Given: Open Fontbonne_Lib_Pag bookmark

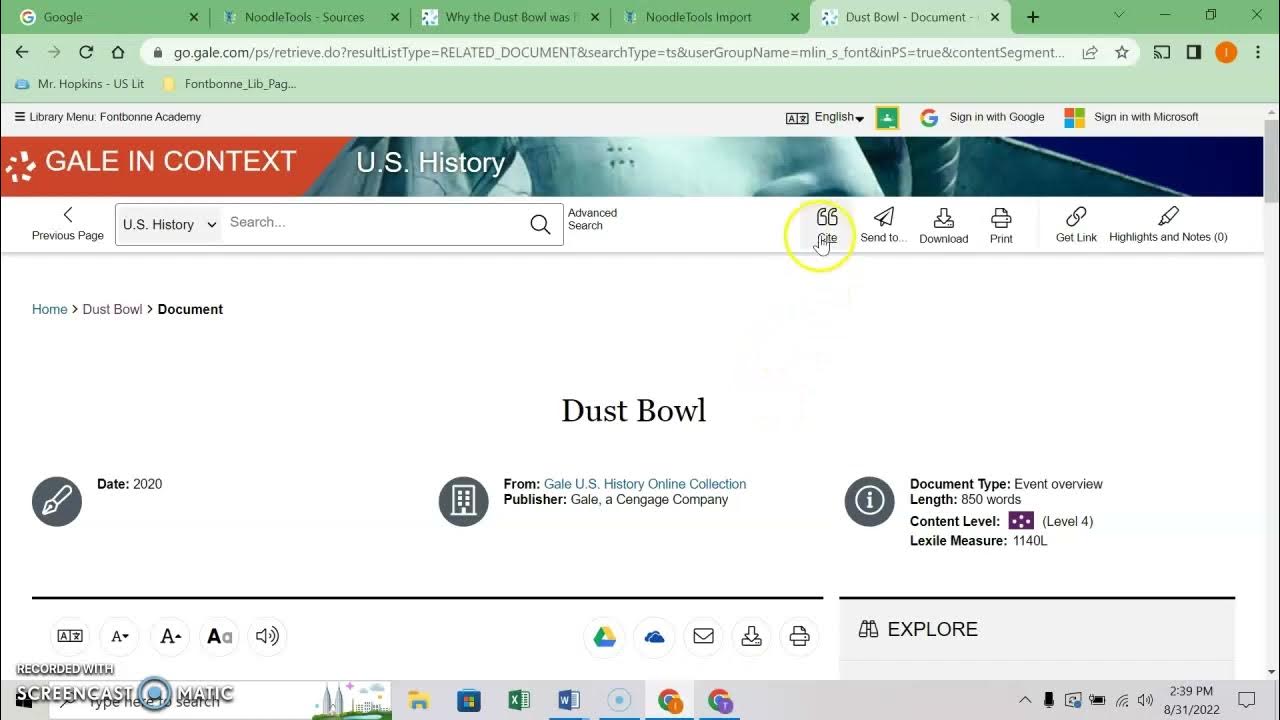Looking at the screenshot, I should tap(230, 84).
